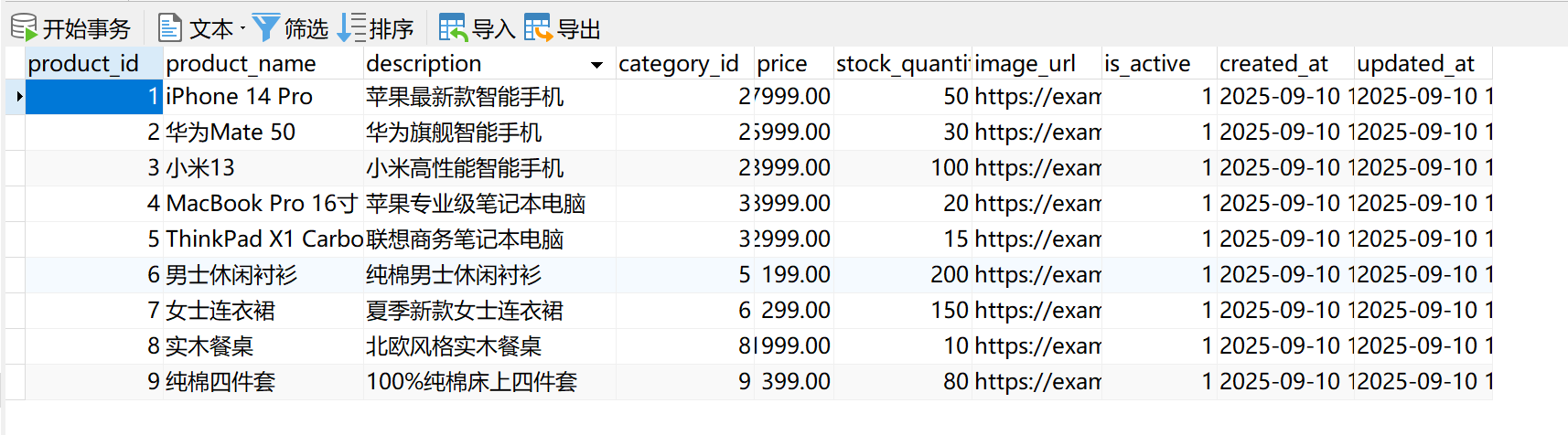The height and width of the screenshot is (435, 1568).
Task: Open the Filter funnel icon
Action: (x=266, y=28)
